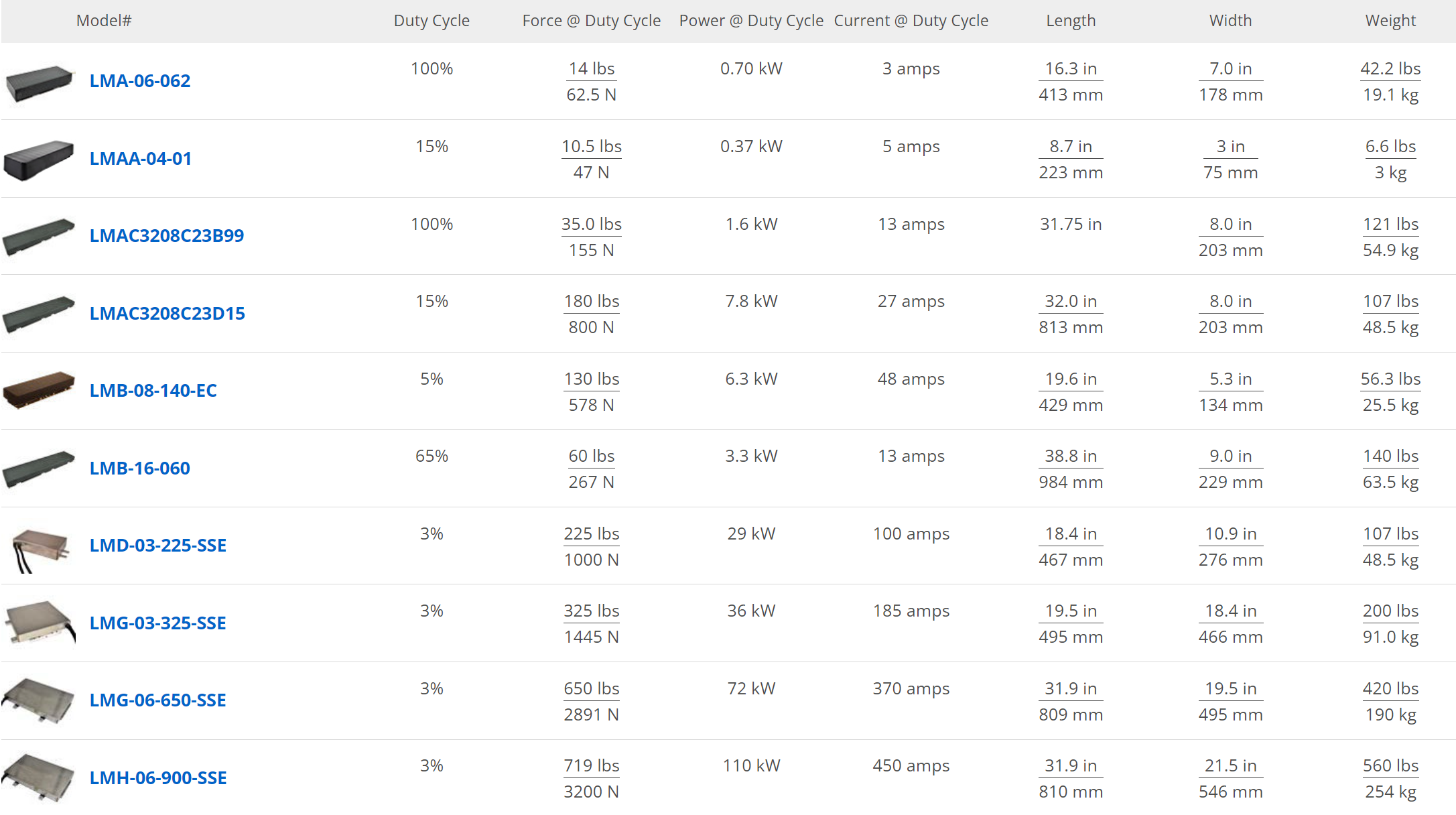Click the Weight column header
Screen dimensions: 1456x815
(1390, 21)
